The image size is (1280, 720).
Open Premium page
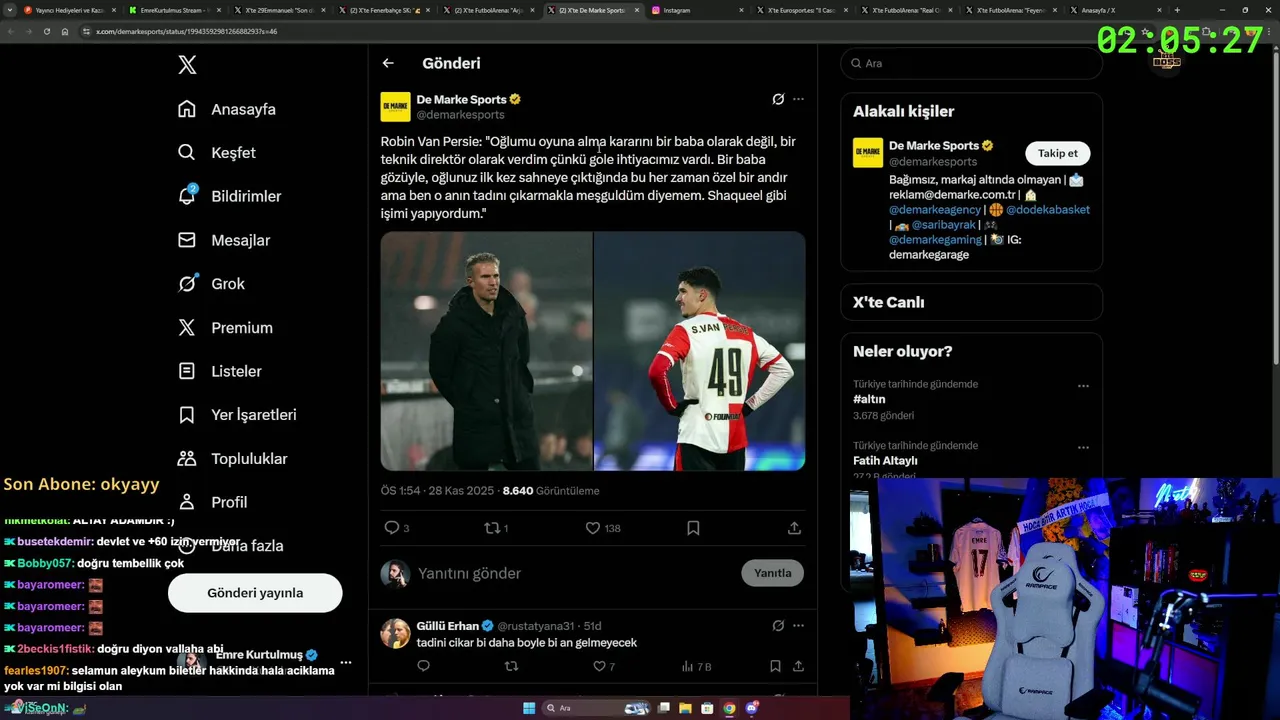pyautogui.click(x=225, y=328)
